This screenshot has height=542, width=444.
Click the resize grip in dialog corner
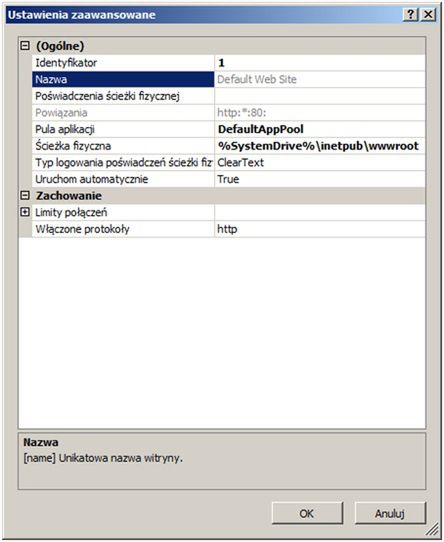pyautogui.click(x=432, y=529)
